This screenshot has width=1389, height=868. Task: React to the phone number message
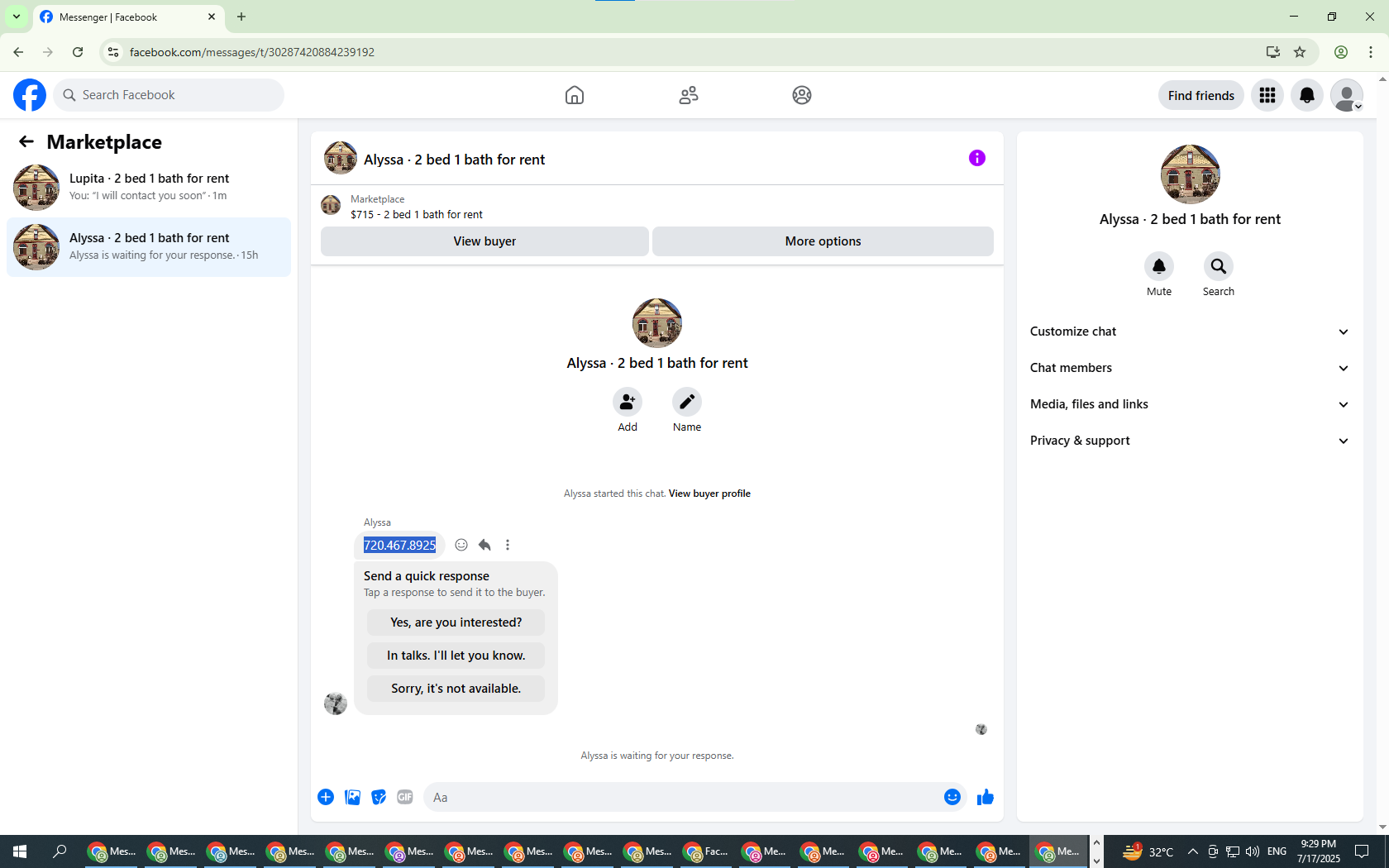(x=461, y=545)
